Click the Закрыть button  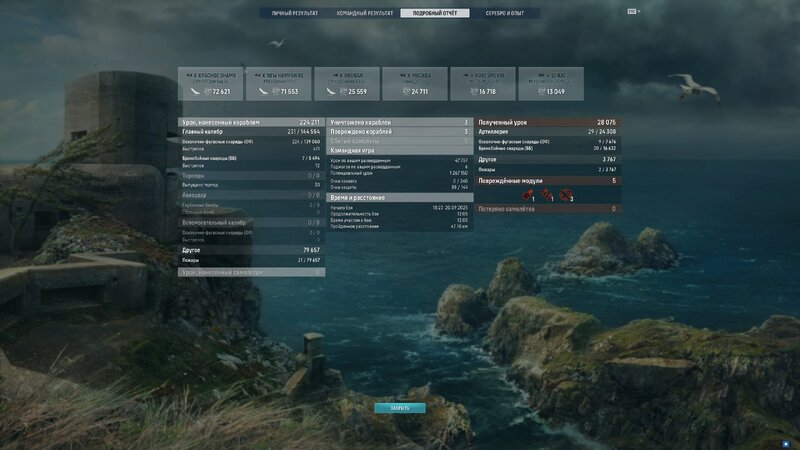click(x=400, y=408)
